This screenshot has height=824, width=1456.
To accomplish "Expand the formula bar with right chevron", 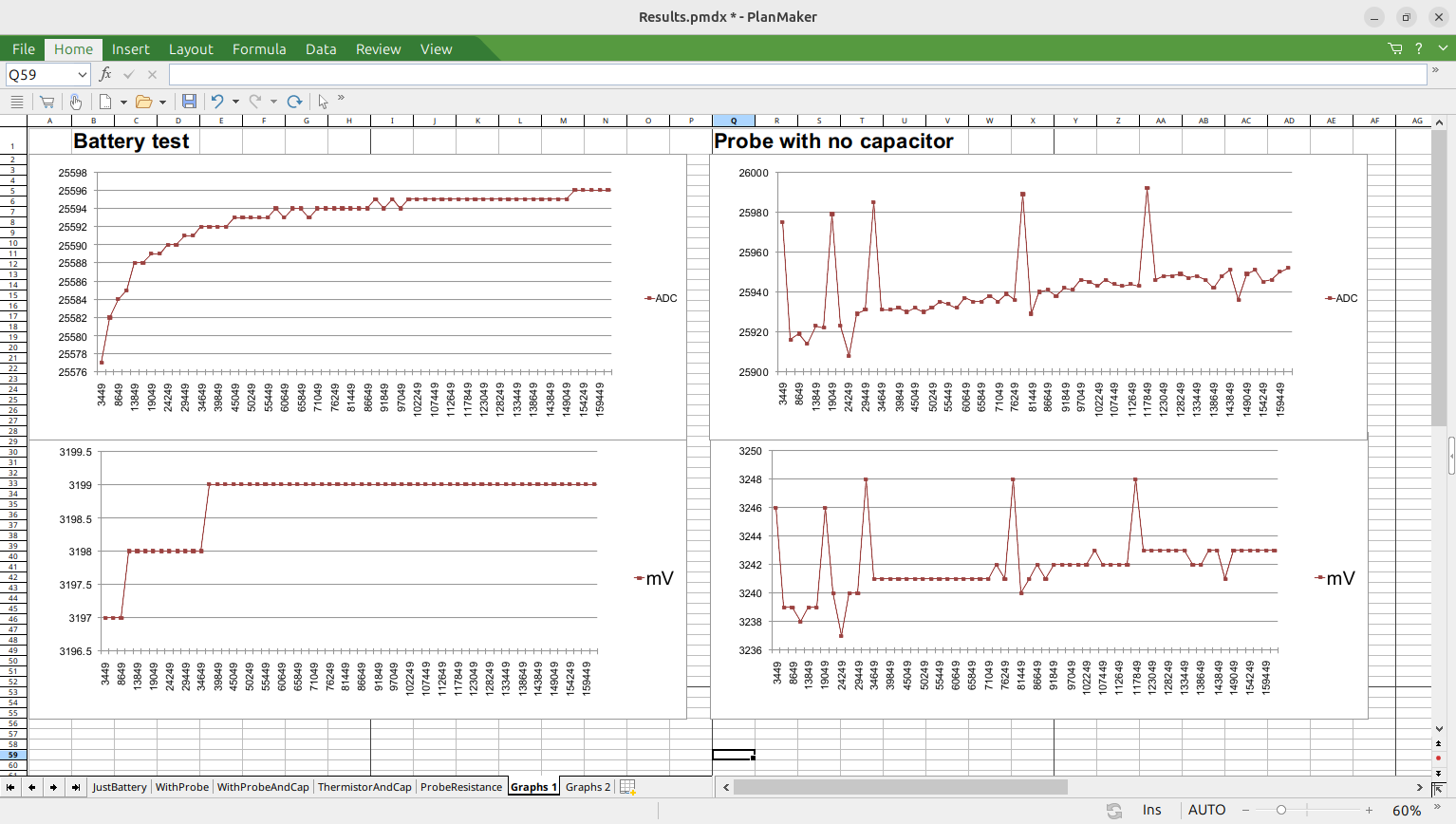I will [x=1436, y=70].
